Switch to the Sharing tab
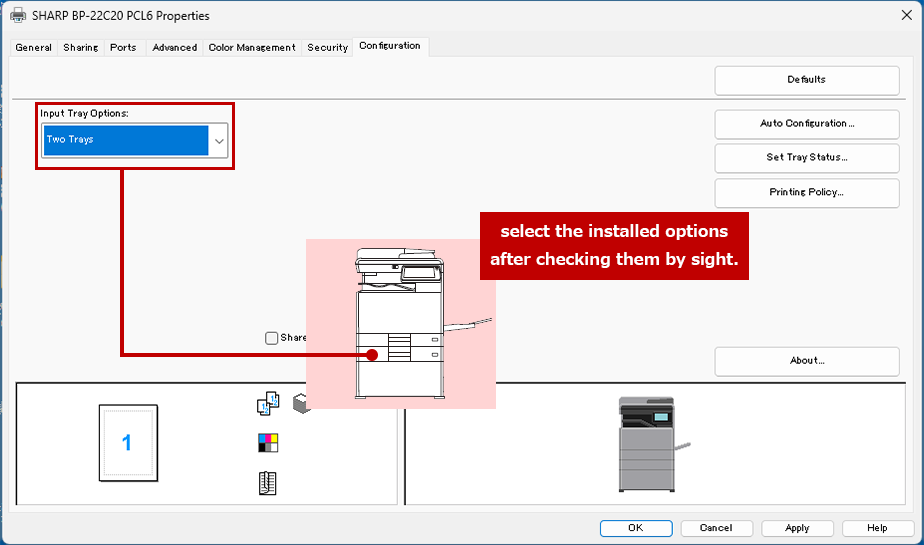Image resolution: width=924 pixels, height=545 pixels. pos(81,48)
